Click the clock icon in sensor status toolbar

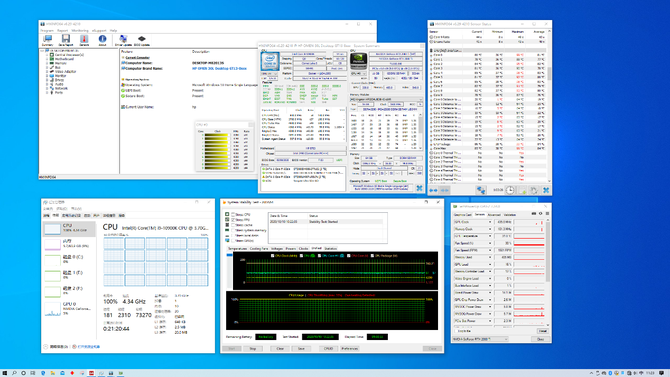510,190
